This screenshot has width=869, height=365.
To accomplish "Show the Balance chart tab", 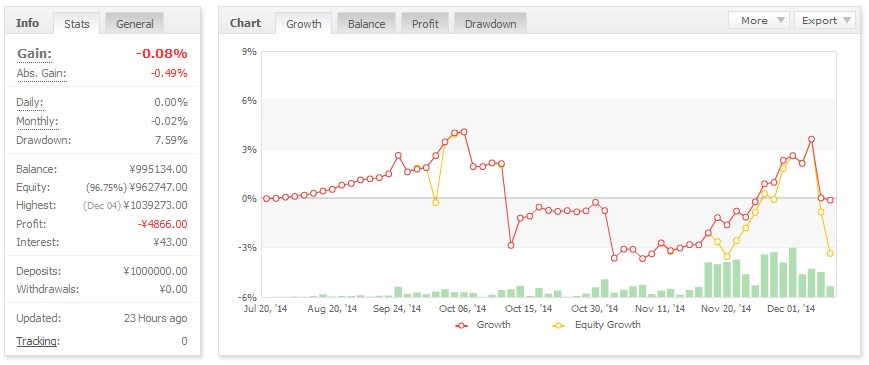I will point(366,24).
